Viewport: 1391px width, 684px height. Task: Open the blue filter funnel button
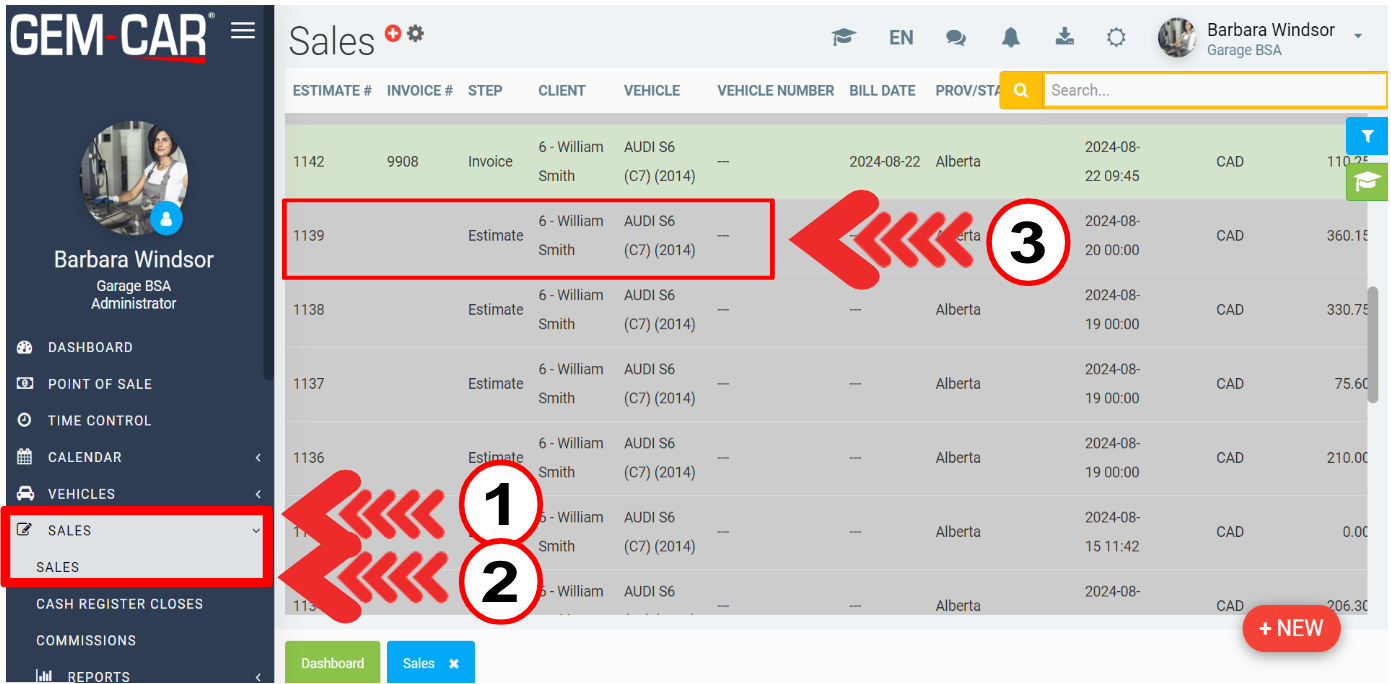coord(1367,136)
